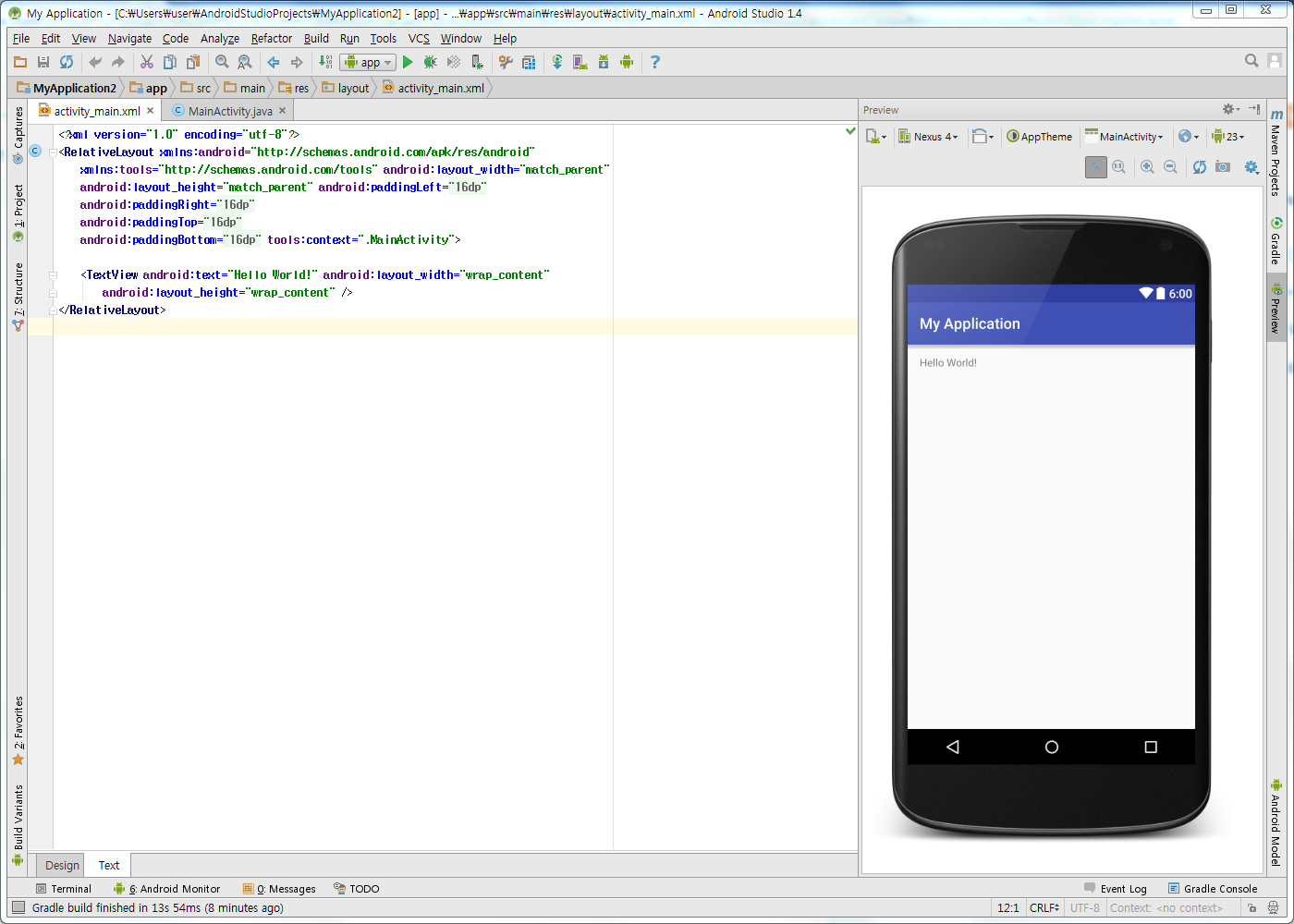Toggle Zoom to Fit in preview
Image resolution: width=1294 pixels, height=924 pixels.
pos(1096,167)
